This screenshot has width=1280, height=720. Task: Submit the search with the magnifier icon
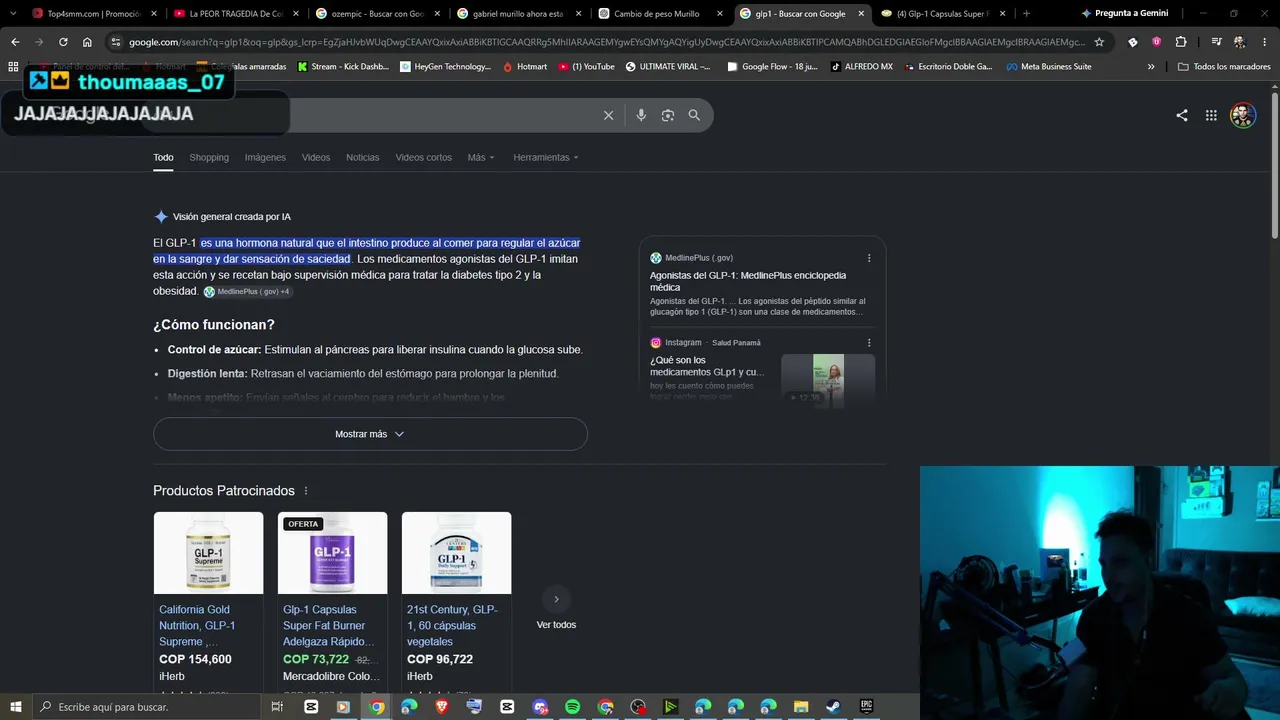tap(694, 115)
